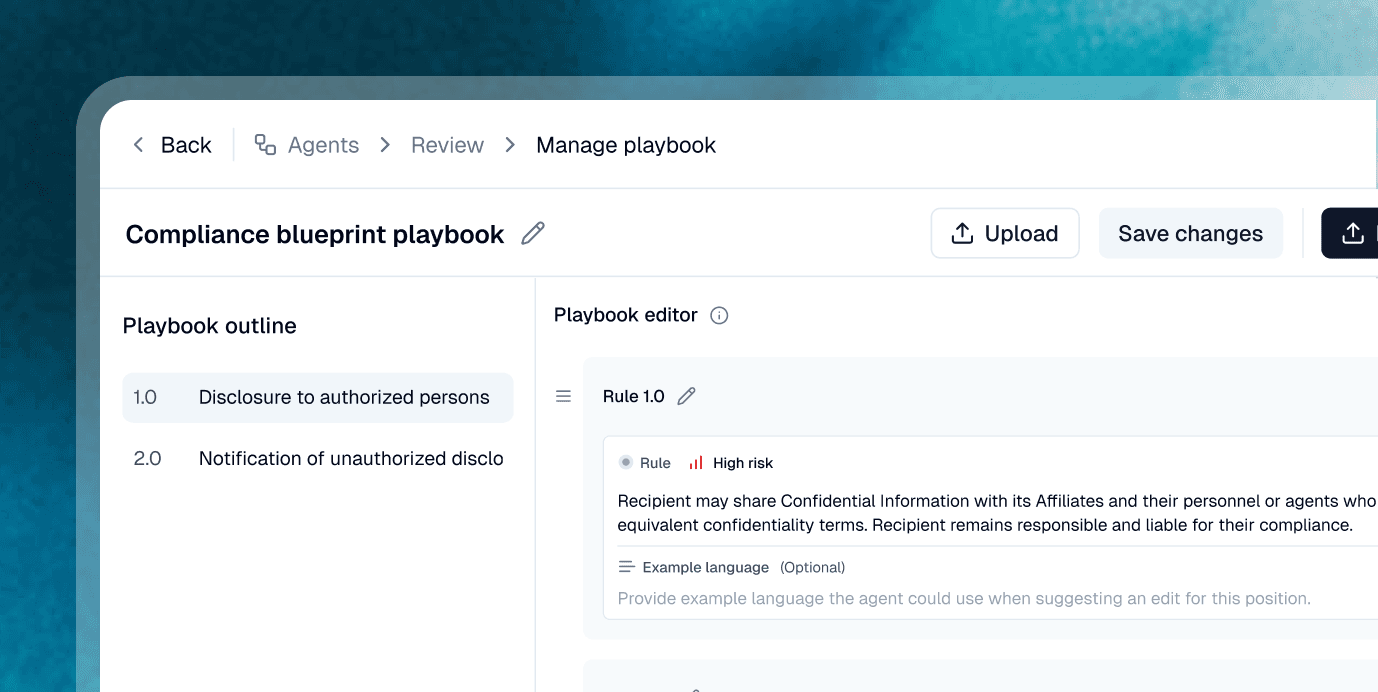Click the Agents workflow icon in breadcrumb
The height and width of the screenshot is (692, 1378).
265,145
